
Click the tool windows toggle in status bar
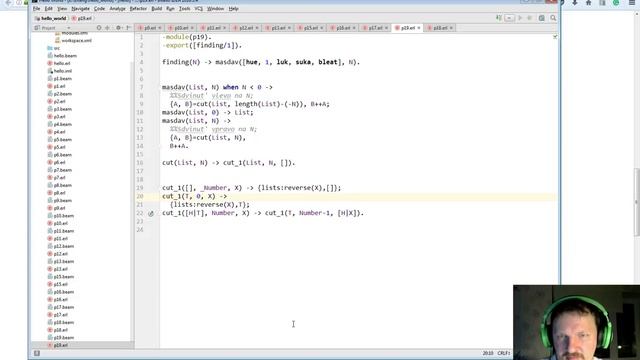click(x=37, y=353)
